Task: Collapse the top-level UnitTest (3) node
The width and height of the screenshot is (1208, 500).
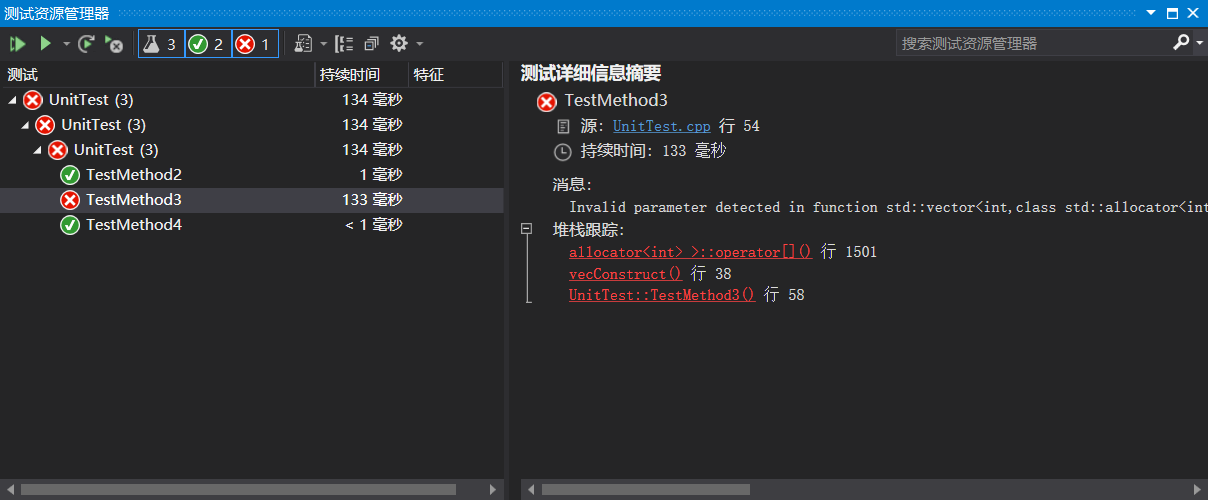Action: 12,100
